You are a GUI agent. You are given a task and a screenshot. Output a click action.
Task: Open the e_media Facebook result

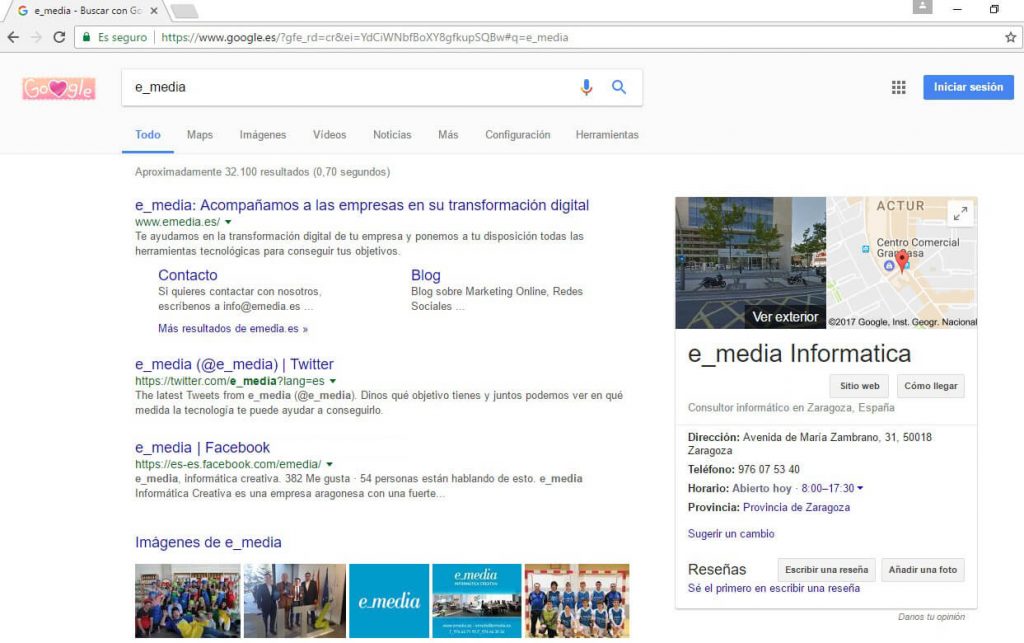pos(202,448)
